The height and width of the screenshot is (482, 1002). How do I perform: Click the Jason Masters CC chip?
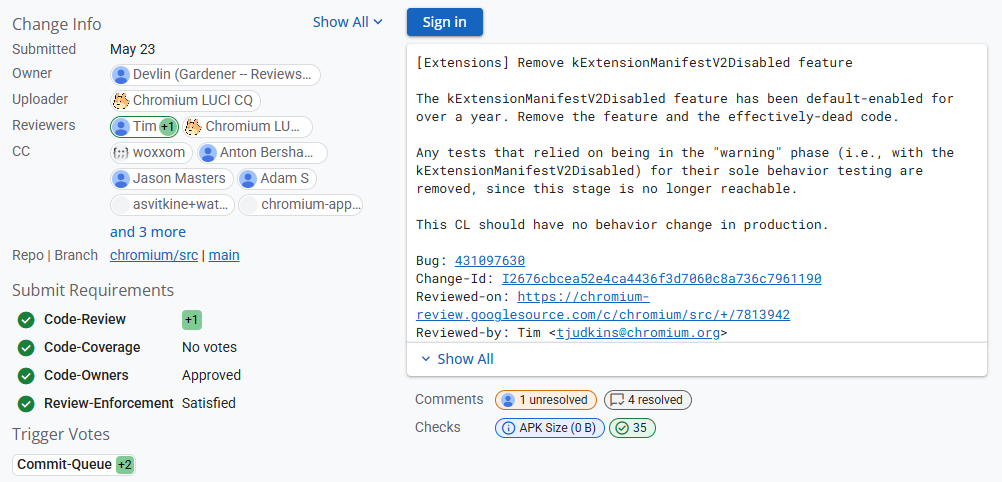click(172, 178)
